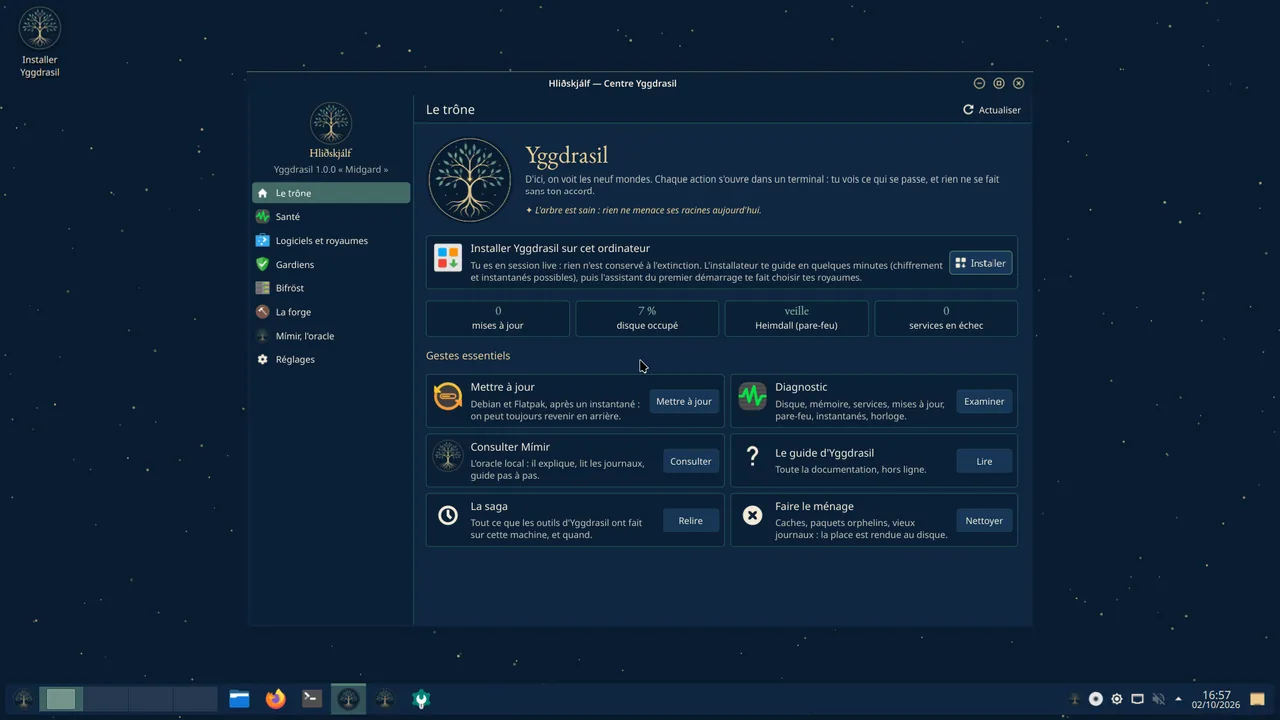The height and width of the screenshot is (720, 1280).
Task: Click the '0 mises à jour' stat tile
Action: (x=498, y=318)
